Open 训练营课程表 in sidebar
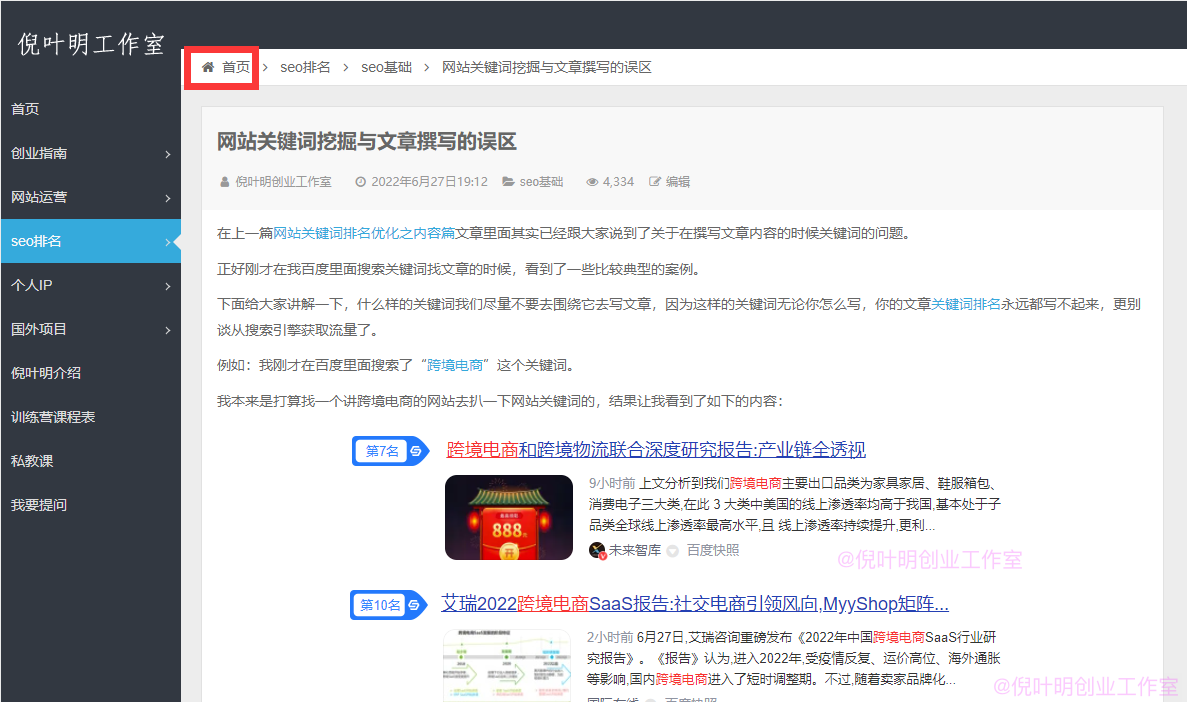This screenshot has height=702, width=1187. pos(91,417)
